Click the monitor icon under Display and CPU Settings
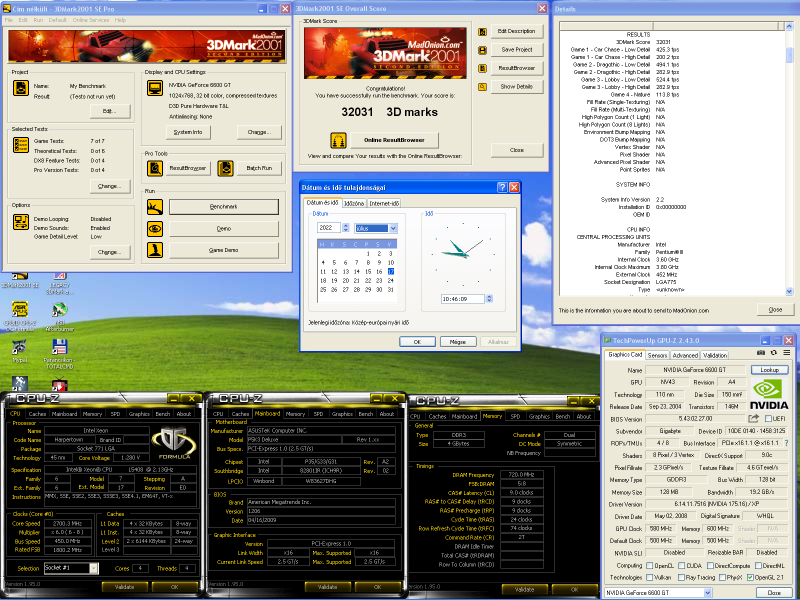800x600 pixels. coord(155,88)
